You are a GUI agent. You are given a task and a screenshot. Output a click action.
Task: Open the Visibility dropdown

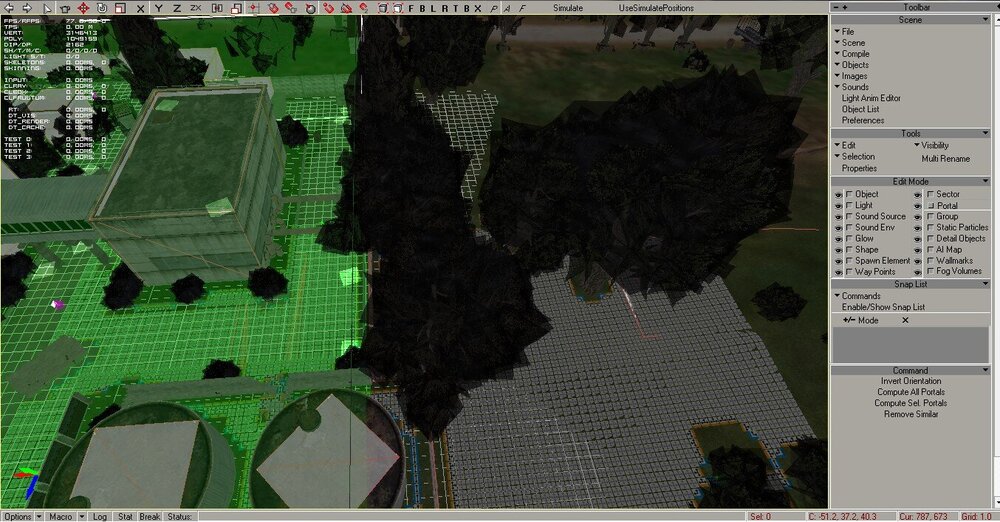(x=931, y=145)
